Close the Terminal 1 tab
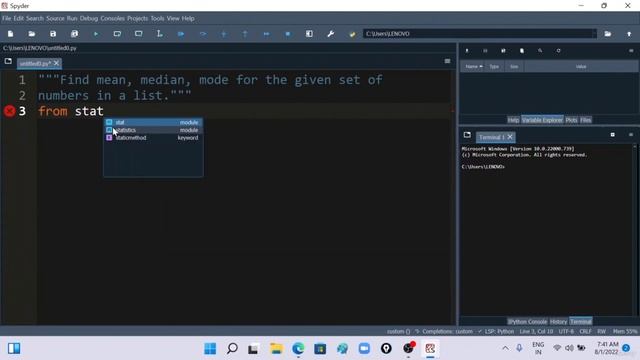640x360 pixels. pyautogui.click(x=510, y=137)
